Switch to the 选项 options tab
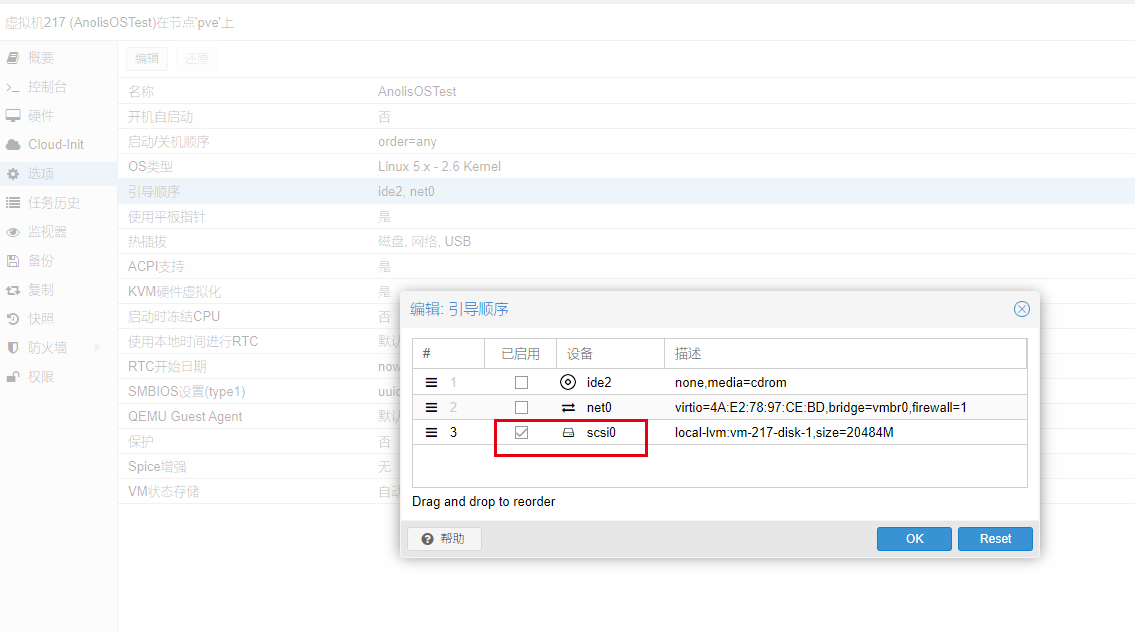Viewport: 1135px width, 632px height. 41,172
